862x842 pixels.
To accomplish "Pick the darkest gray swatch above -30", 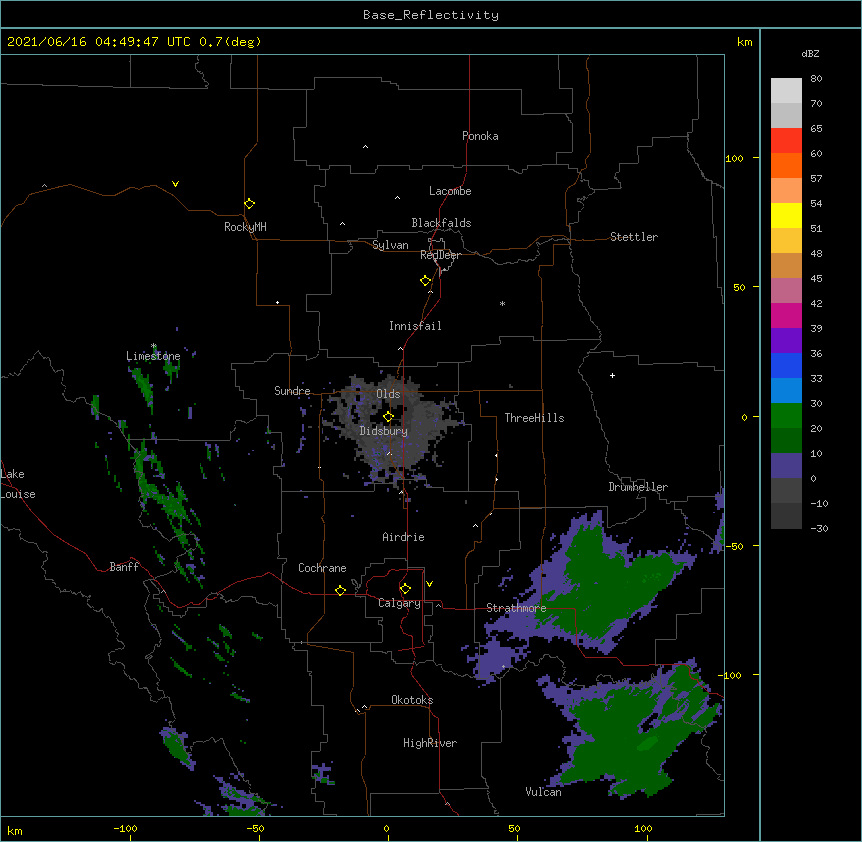I will 786,516.
